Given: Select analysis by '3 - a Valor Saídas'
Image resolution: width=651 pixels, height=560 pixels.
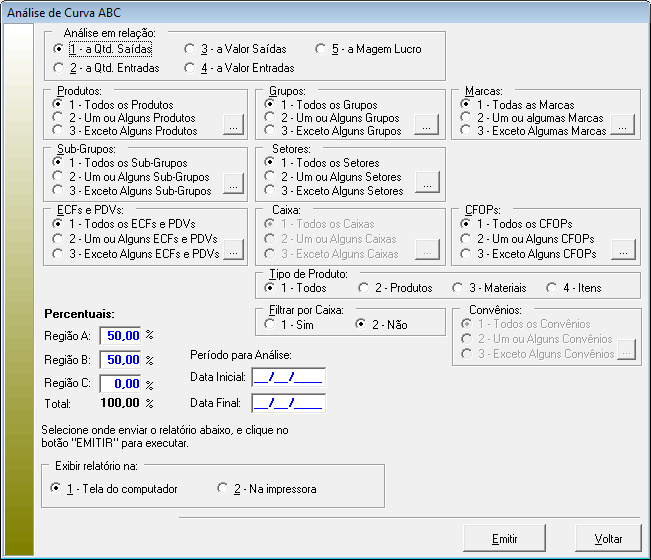Looking at the screenshot, I should (x=191, y=49).
